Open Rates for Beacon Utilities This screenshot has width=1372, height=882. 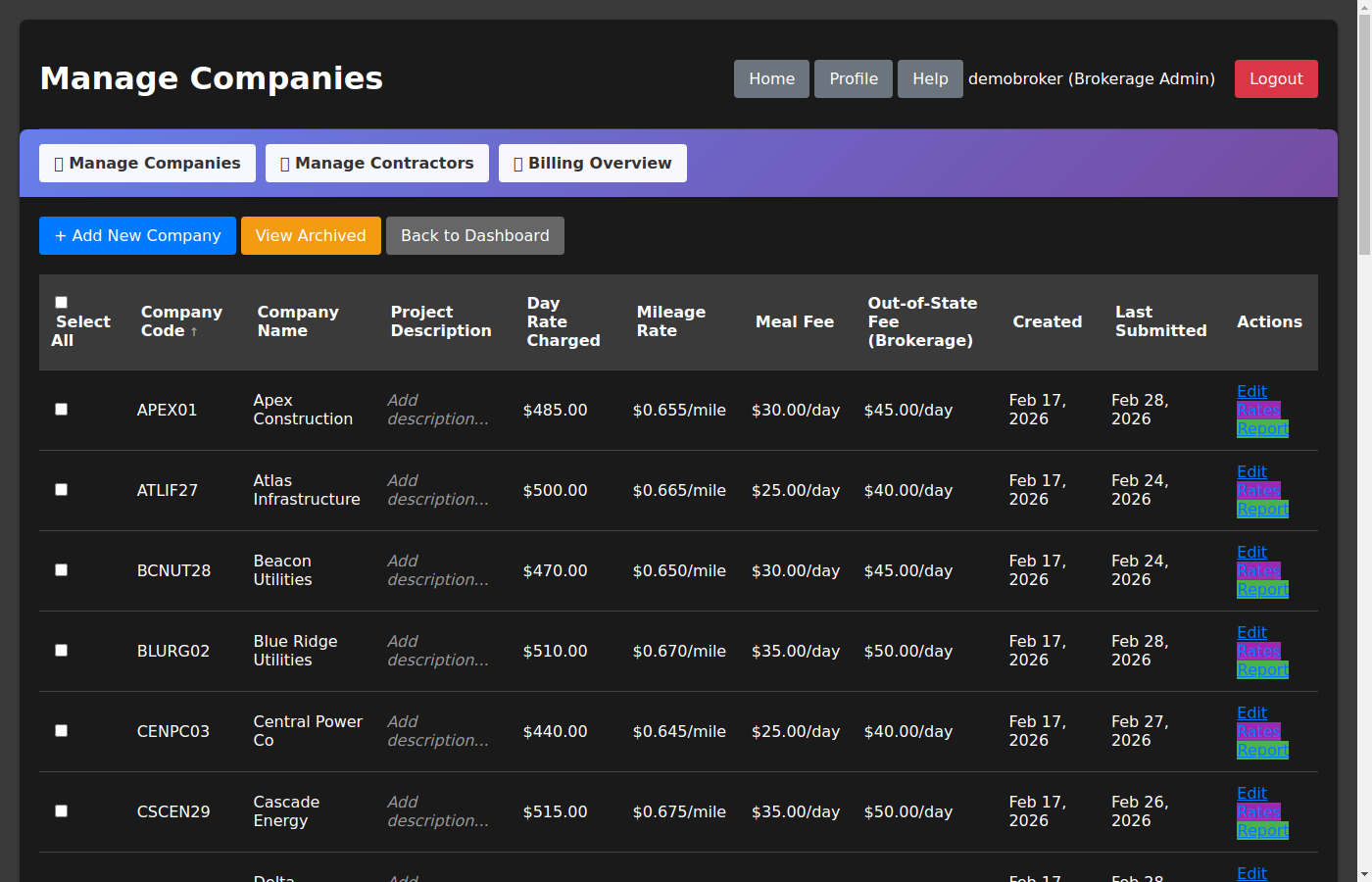[x=1258, y=570]
